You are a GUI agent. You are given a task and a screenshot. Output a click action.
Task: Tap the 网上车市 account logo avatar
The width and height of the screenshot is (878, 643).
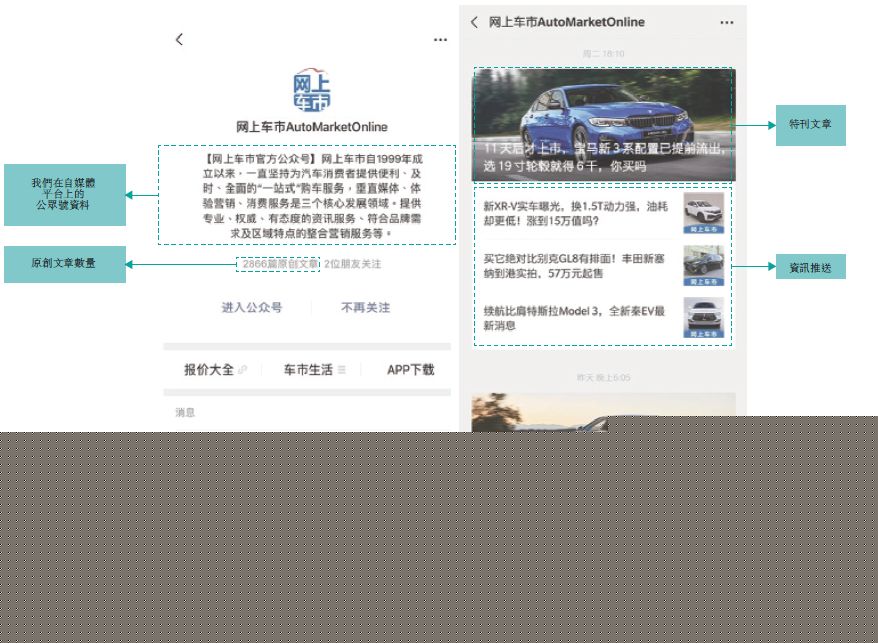tap(311, 90)
